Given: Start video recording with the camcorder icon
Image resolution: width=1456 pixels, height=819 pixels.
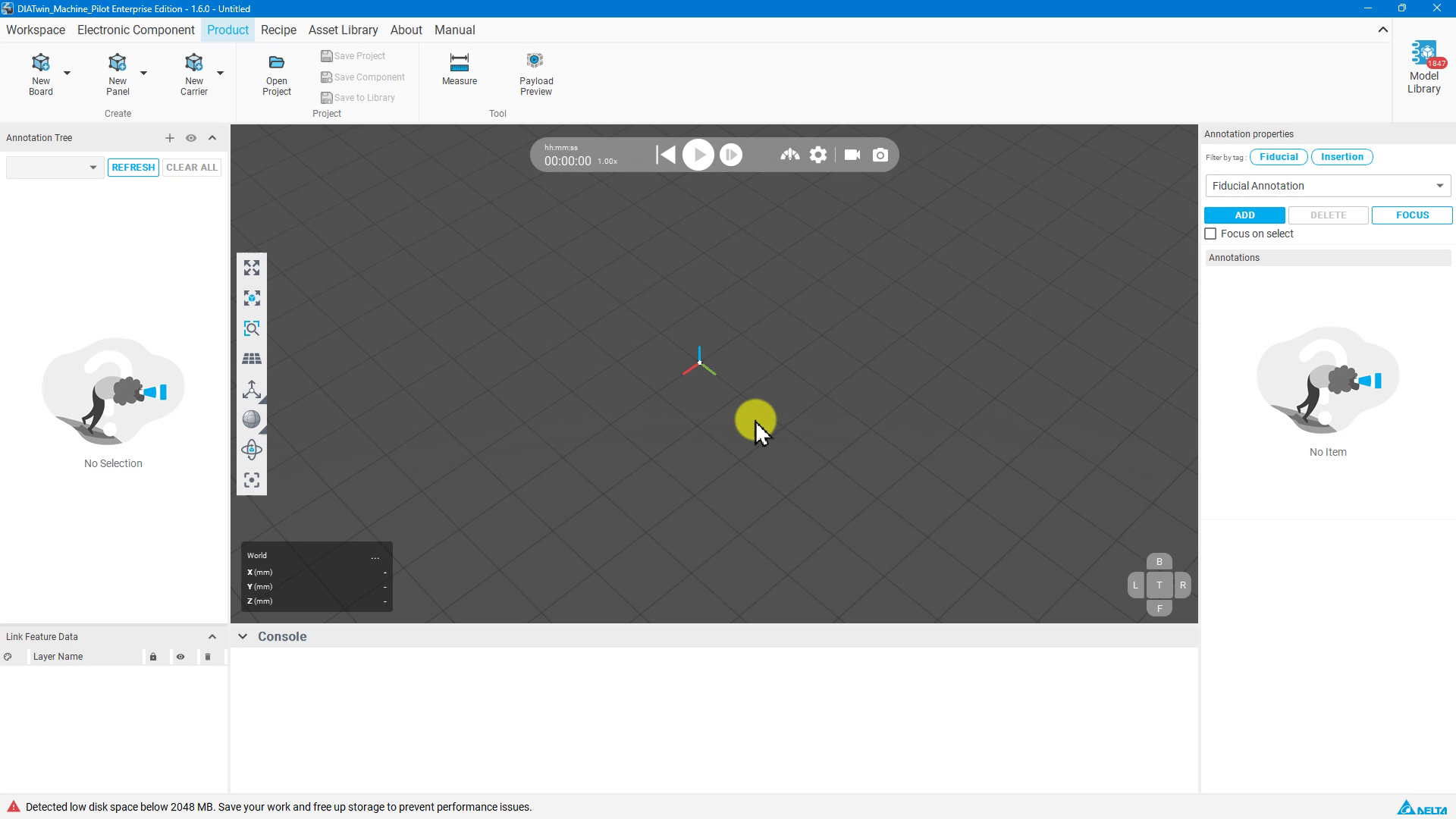Looking at the screenshot, I should tap(852, 155).
